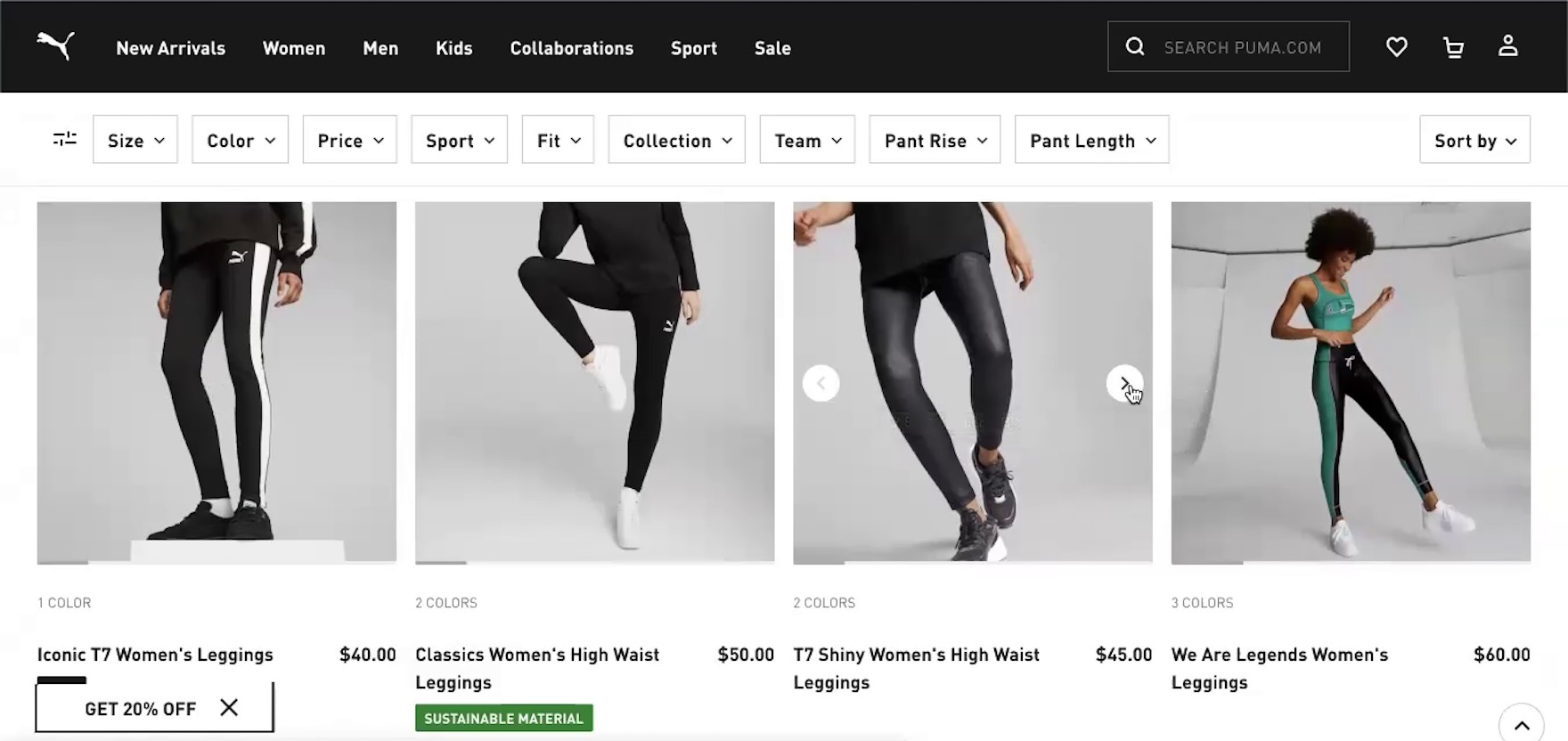The image size is (1568, 741).
Task: Show next image of T7 Shiny leggings
Action: (1124, 383)
